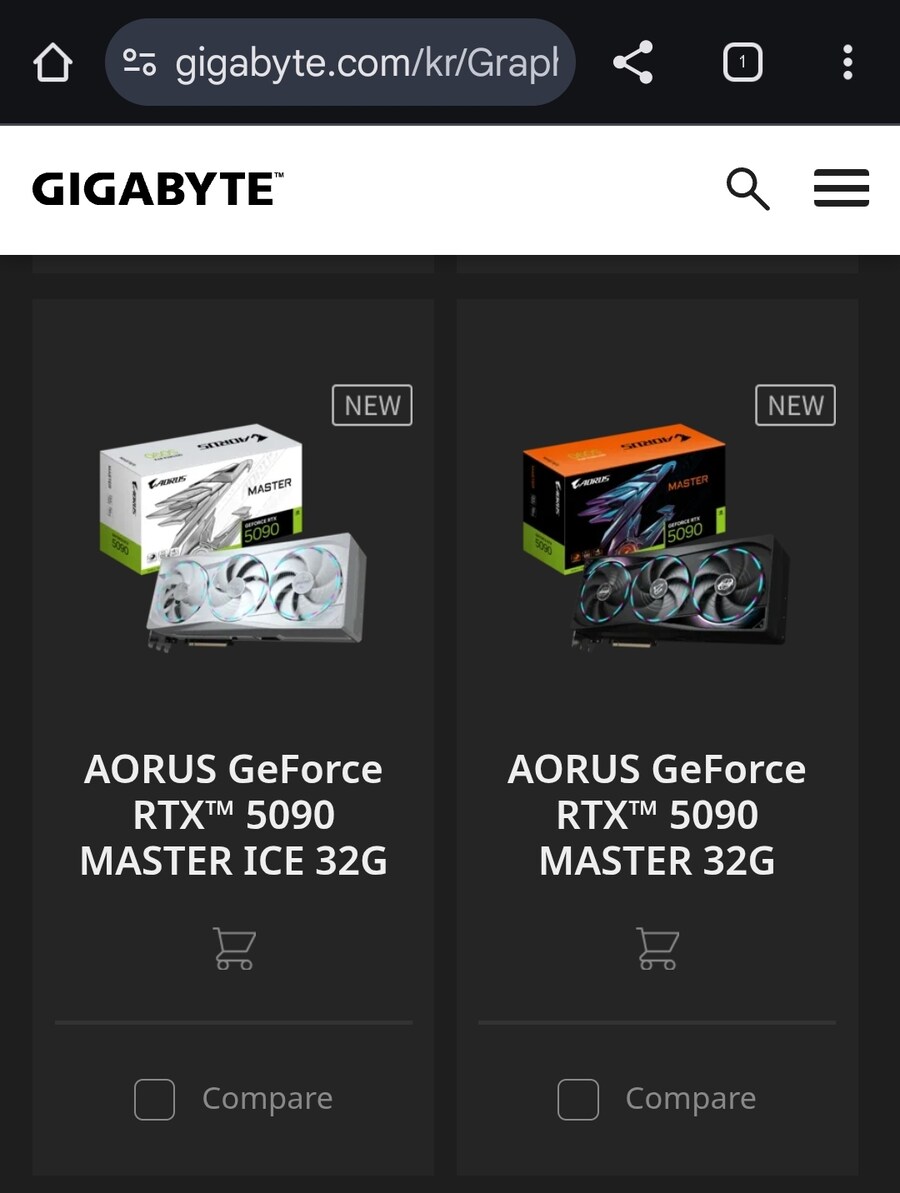The image size is (900, 1193).
Task: Share the current page
Action: [x=633, y=62]
